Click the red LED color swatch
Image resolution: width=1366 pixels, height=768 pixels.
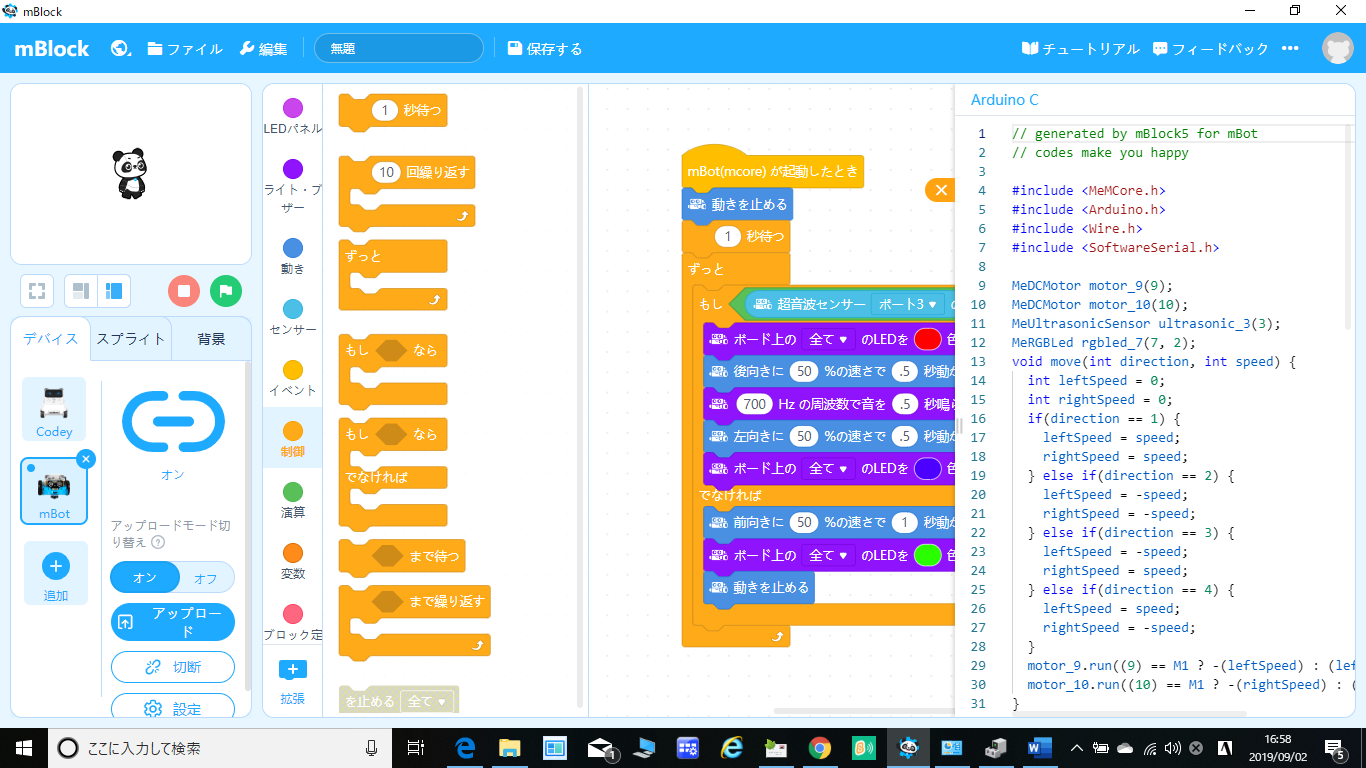point(927,339)
